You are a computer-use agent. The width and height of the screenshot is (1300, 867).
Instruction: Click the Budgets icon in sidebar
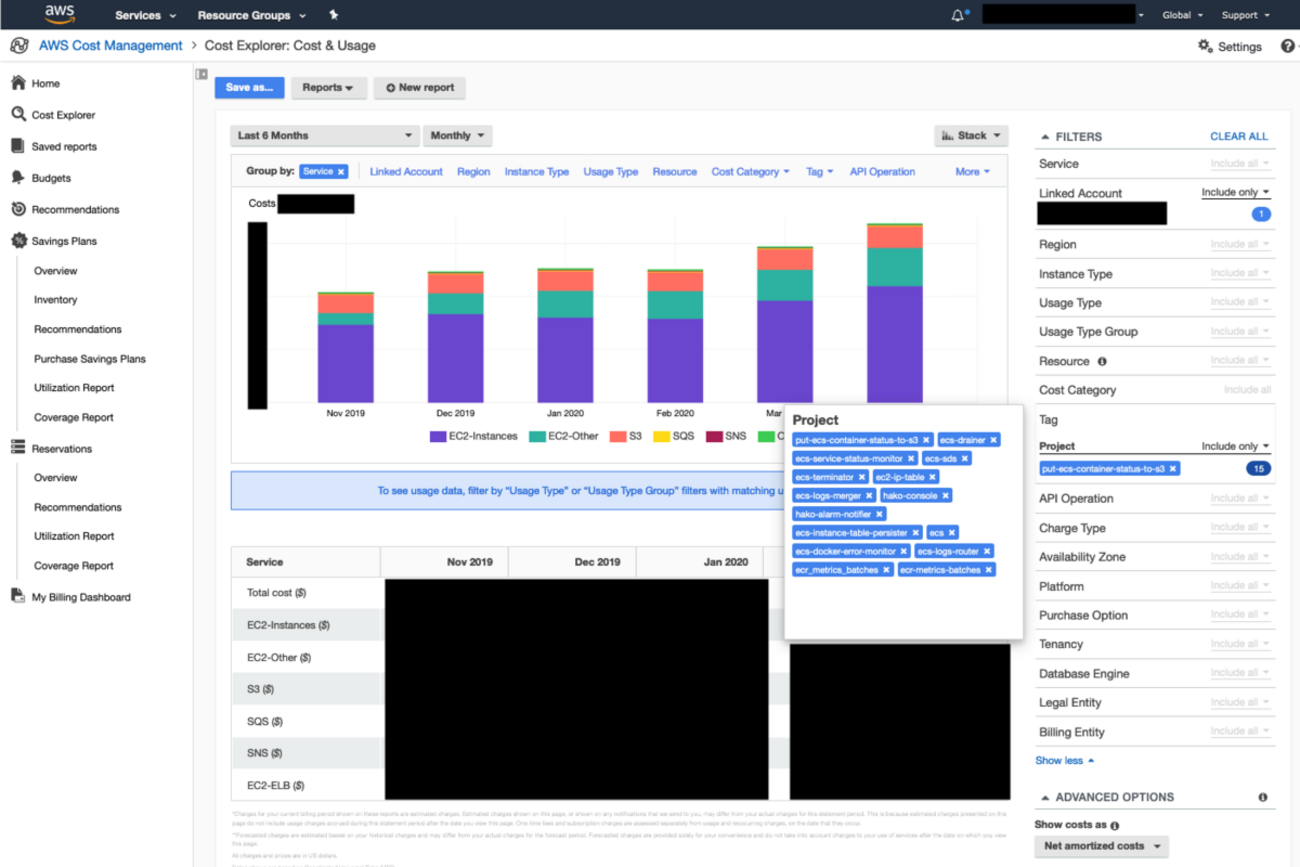tap(18, 177)
